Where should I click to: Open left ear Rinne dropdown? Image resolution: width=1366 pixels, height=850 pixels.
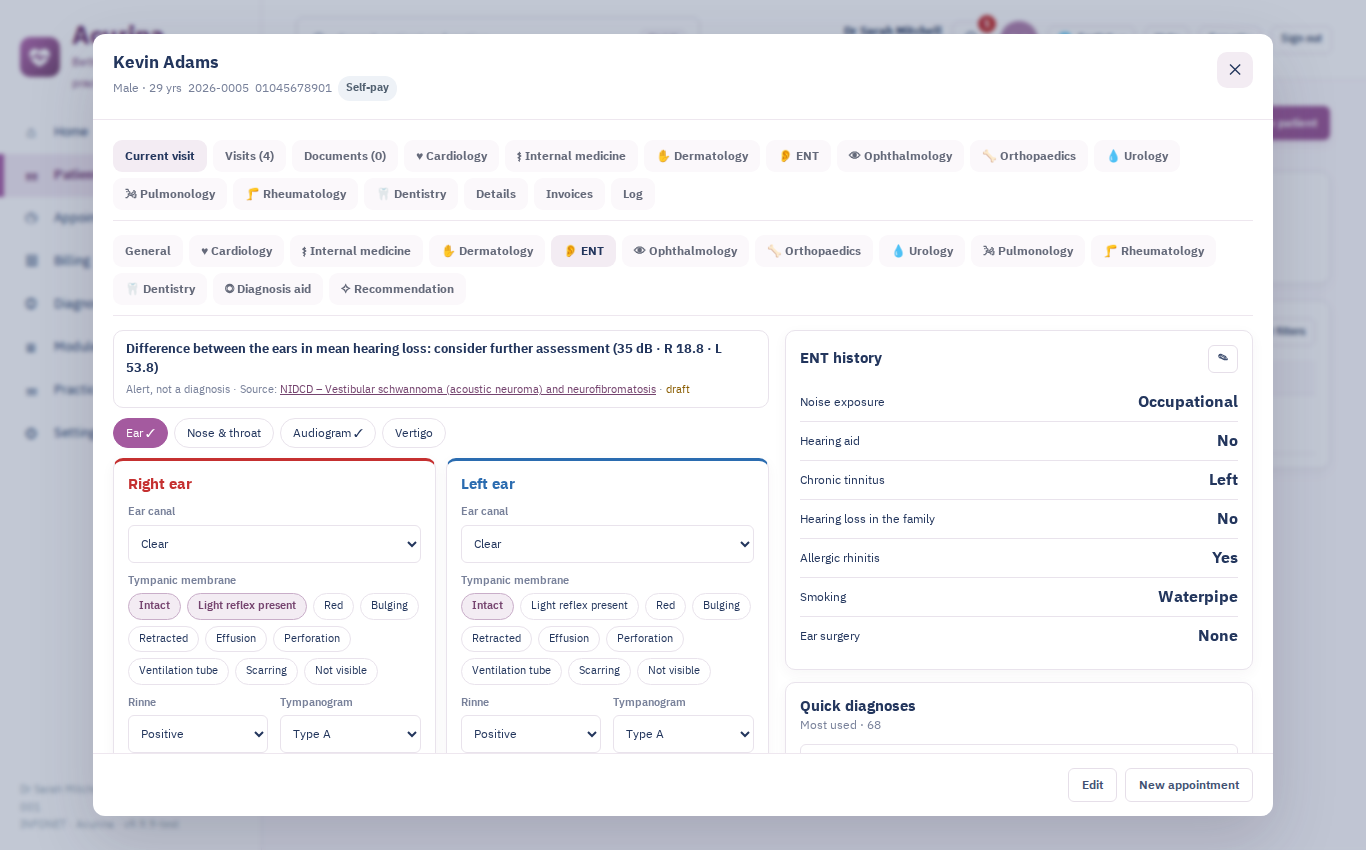tap(531, 734)
